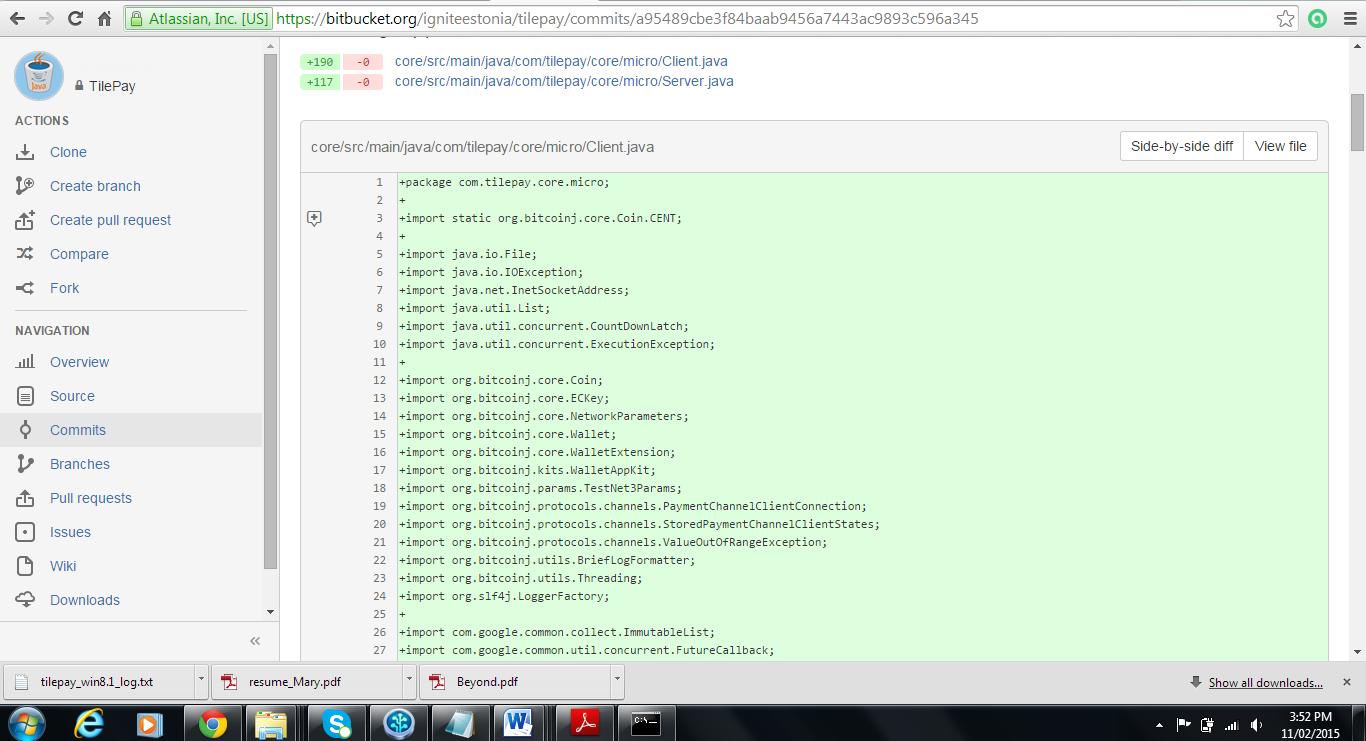The width and height of the screenshot is (1366, 741).
Task: Click the browser address bar URL
Action: [x=627, y=19]
